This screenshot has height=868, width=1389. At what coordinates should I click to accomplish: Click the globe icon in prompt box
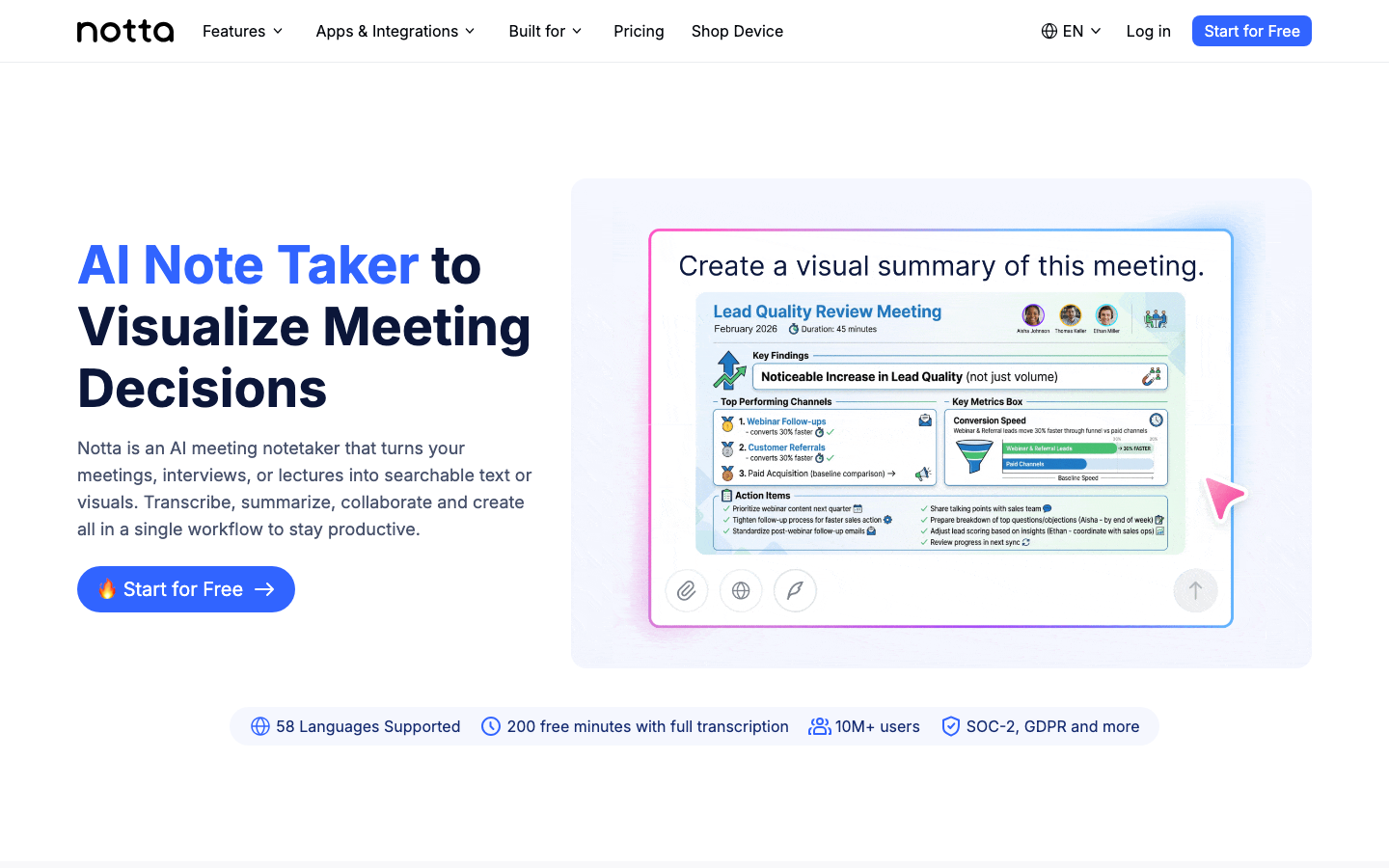point(741,591)
